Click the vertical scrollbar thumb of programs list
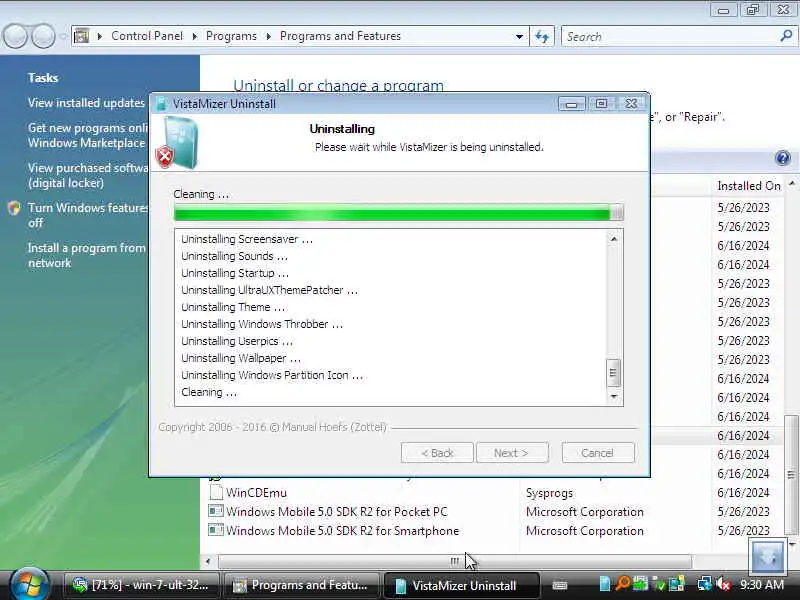The image size is (800, 600). pos(791,474)
